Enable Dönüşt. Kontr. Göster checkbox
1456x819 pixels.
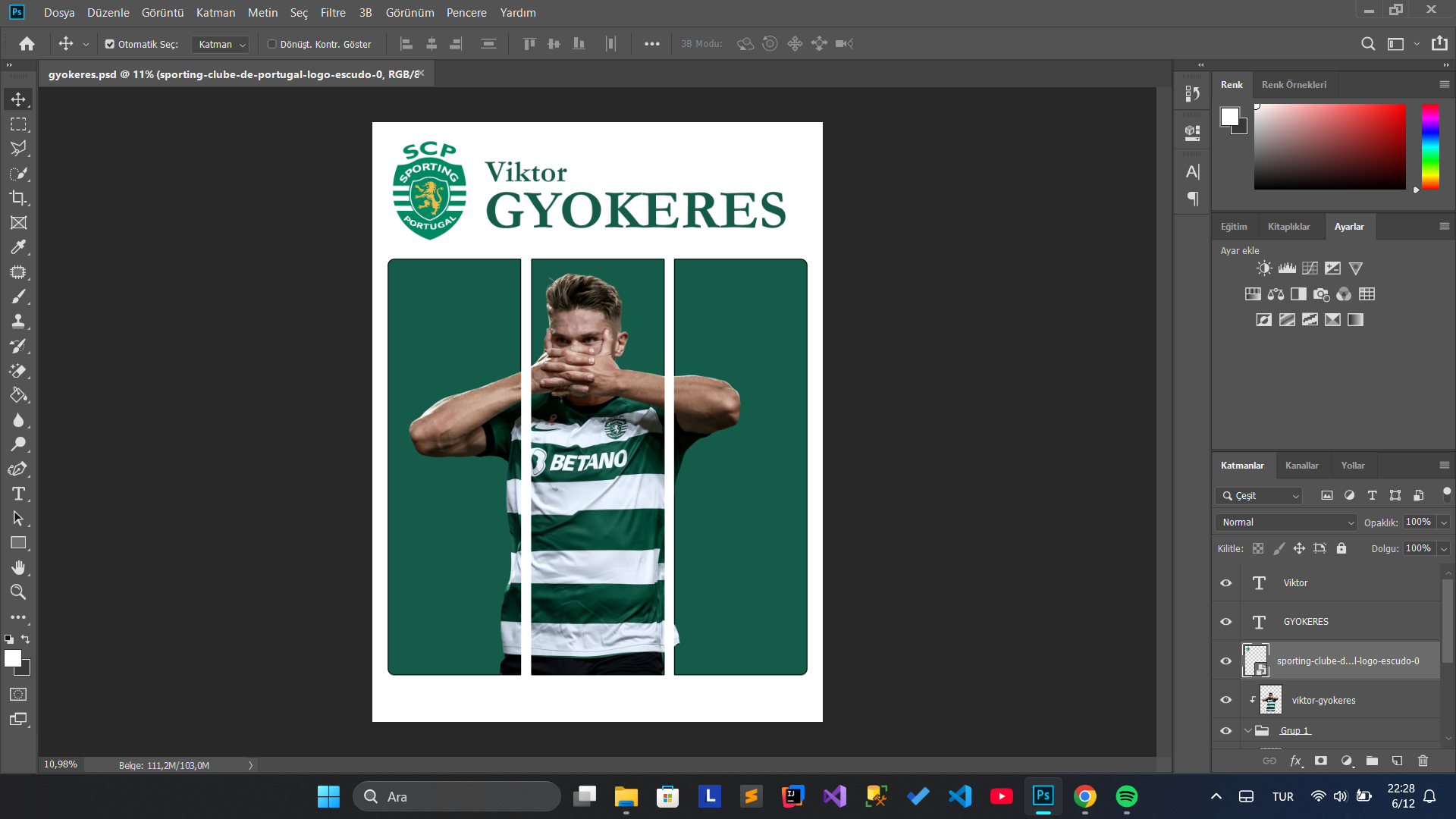pyautogui.click(x=271, y=44)
